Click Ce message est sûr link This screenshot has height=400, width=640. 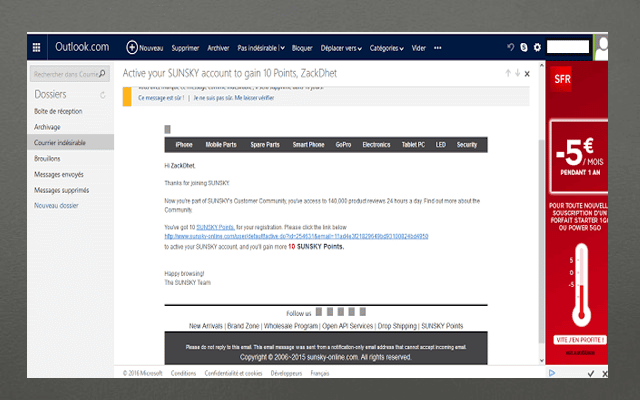pos(161,98)
